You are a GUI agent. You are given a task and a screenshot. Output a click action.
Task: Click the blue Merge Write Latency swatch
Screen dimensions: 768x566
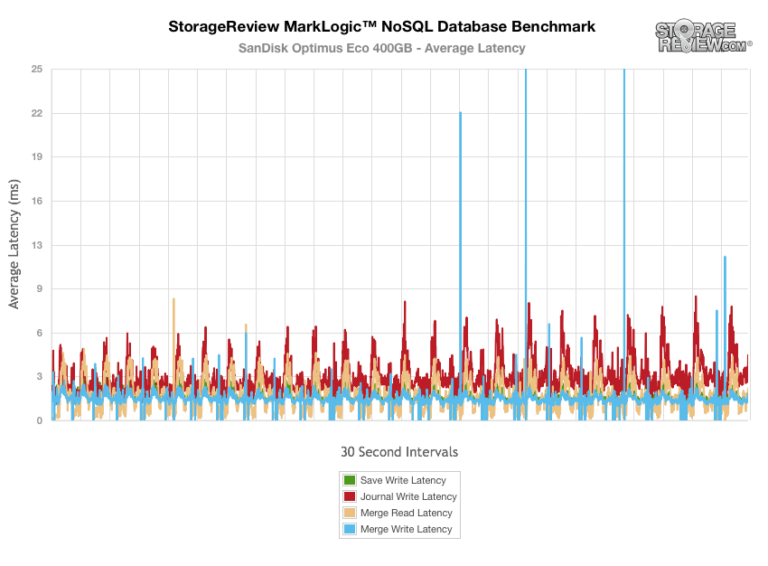pos(349,529)
